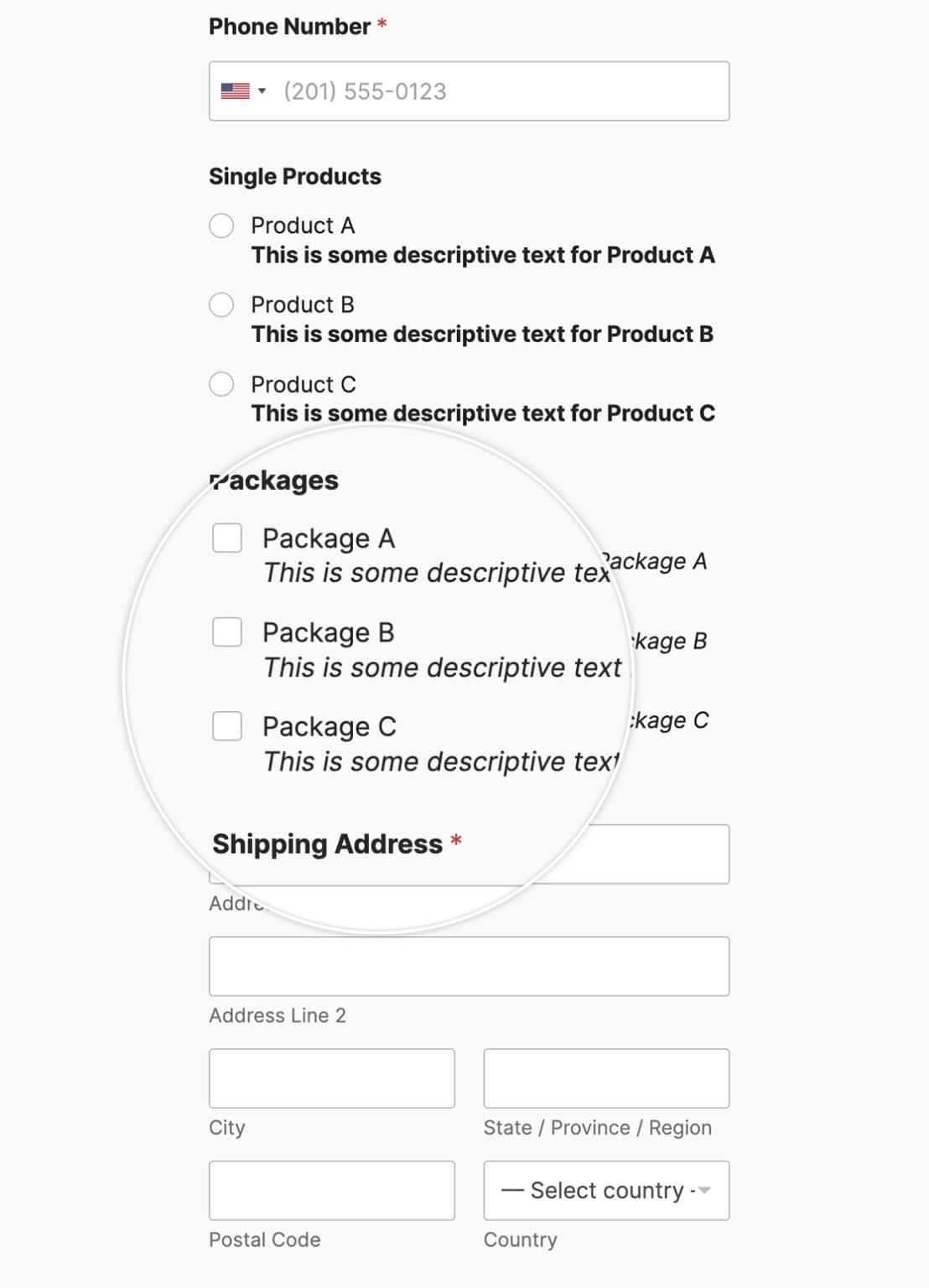The image size is (929, 1288).
Task: Expand the phone country code selector
Action: tap(261, 90)
